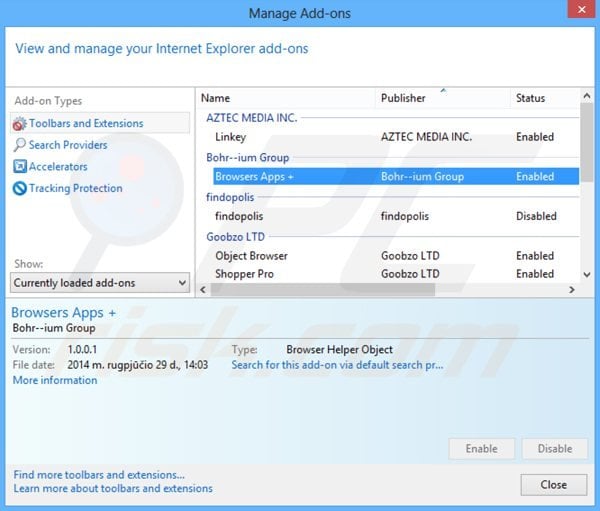Click Browser Helper Object type value
The width and height of the screenshot is (600, 511).
(339, 349)
